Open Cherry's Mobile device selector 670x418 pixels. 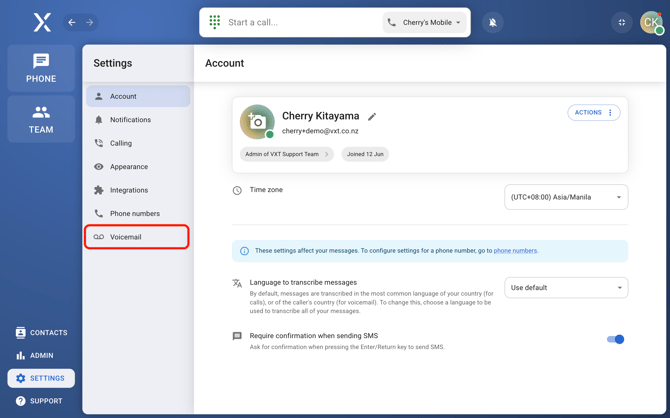tap(425, 22)
